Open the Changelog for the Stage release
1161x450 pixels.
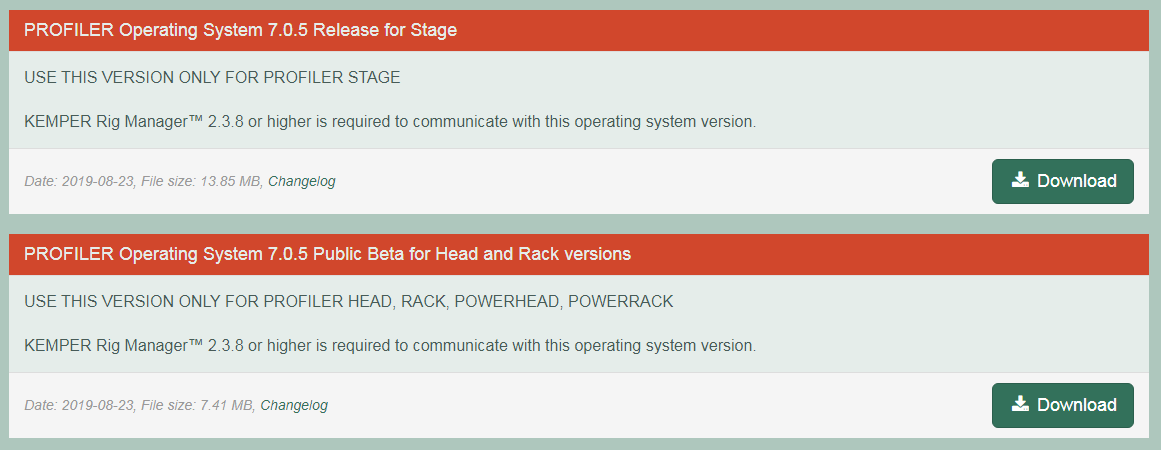pyautogui.click(x=301, y=181)
